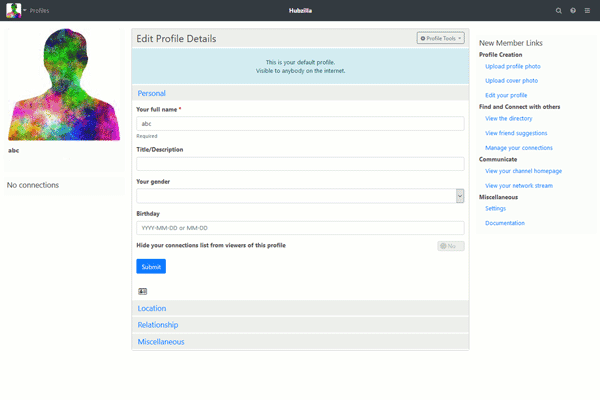This screenshot has width=600, height=400.
Task: Focus the Your full name field
Action: click(x=300, y=124)
